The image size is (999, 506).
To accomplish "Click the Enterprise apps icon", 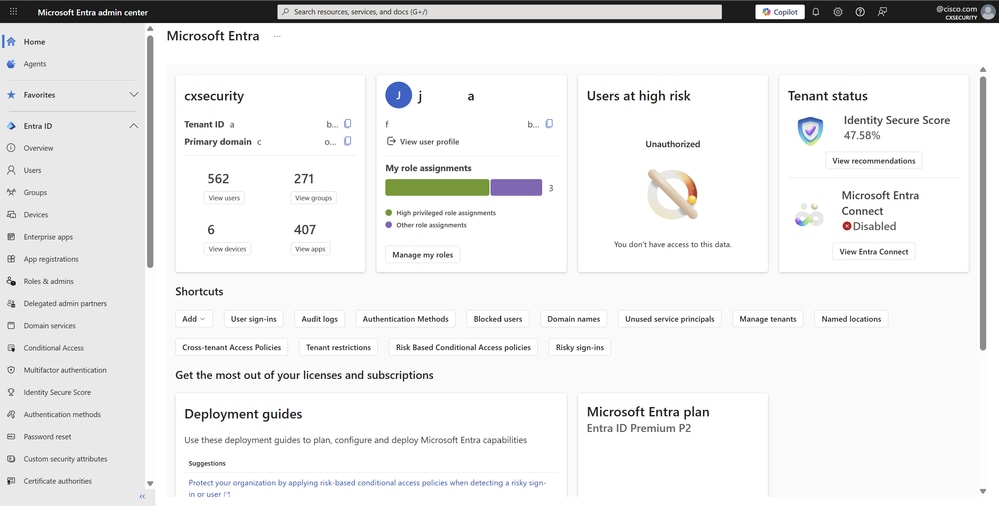I will click(11, 236).
